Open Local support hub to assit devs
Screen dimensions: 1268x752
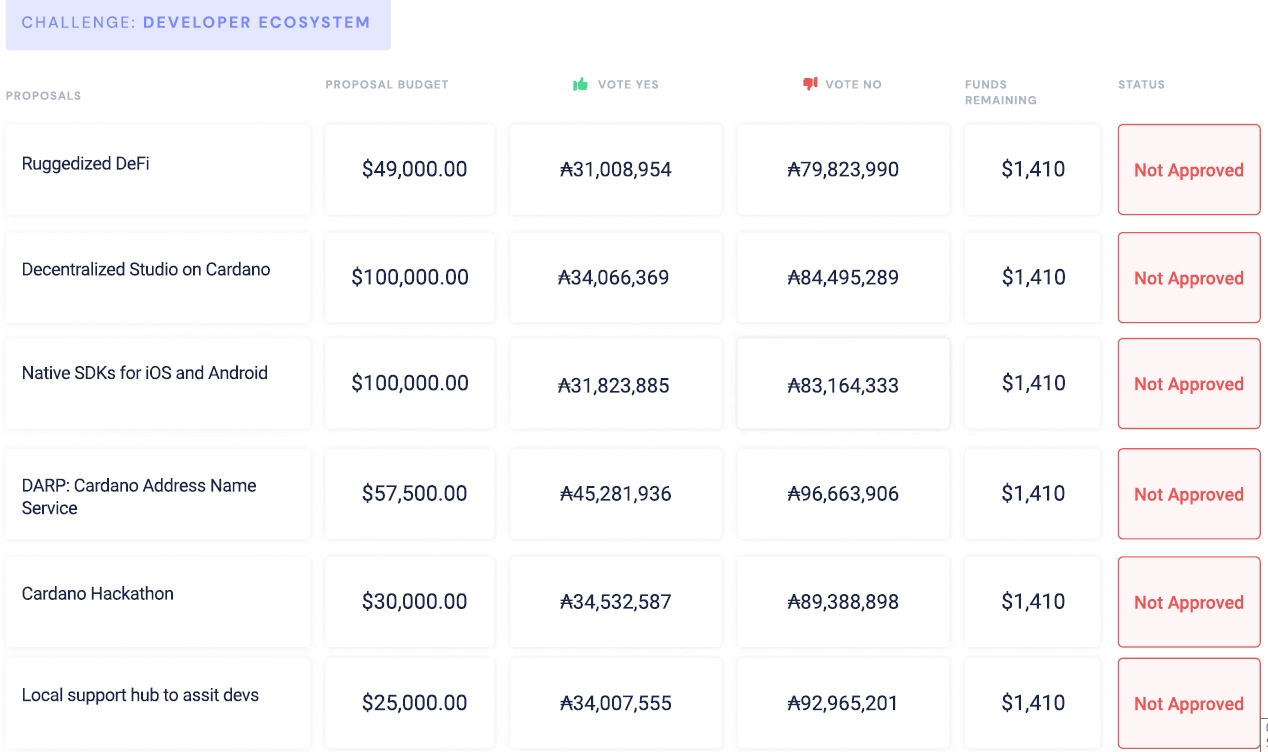click(140, 696)
